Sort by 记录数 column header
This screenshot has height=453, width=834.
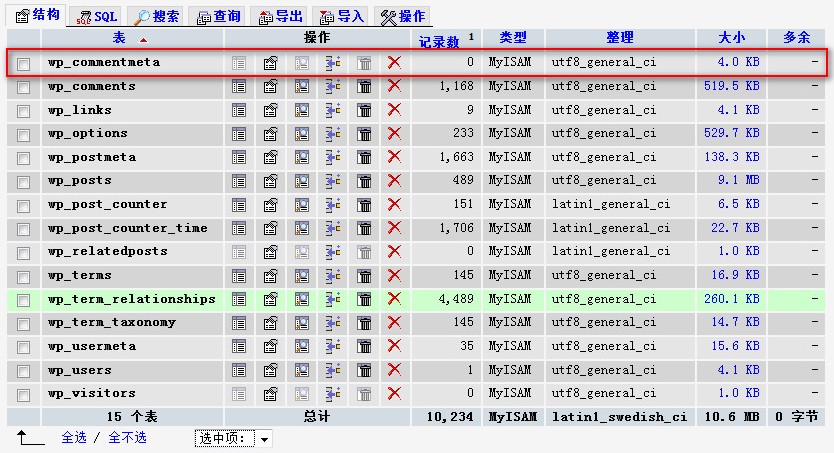click(439, 41)
